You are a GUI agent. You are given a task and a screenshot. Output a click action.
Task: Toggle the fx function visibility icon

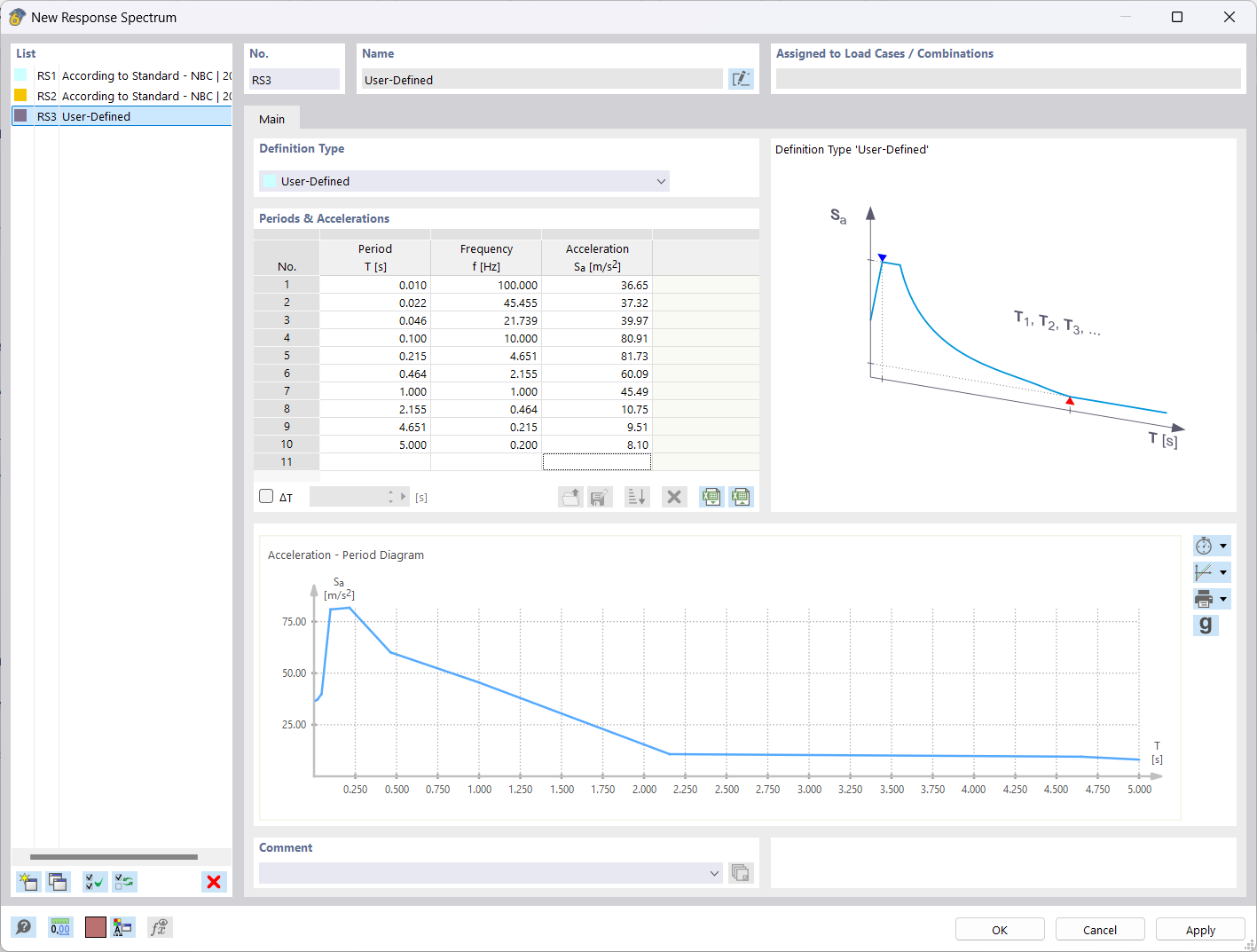click(160, 927)
